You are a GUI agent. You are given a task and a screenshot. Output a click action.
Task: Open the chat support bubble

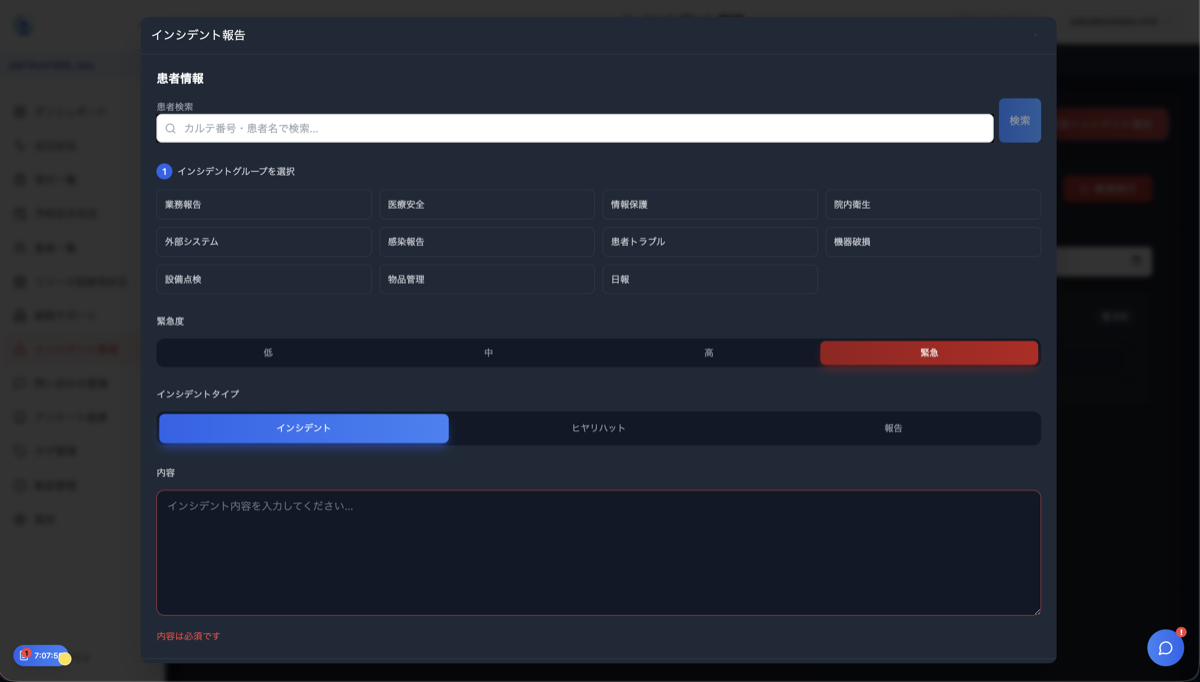[x=1165, y=648]
